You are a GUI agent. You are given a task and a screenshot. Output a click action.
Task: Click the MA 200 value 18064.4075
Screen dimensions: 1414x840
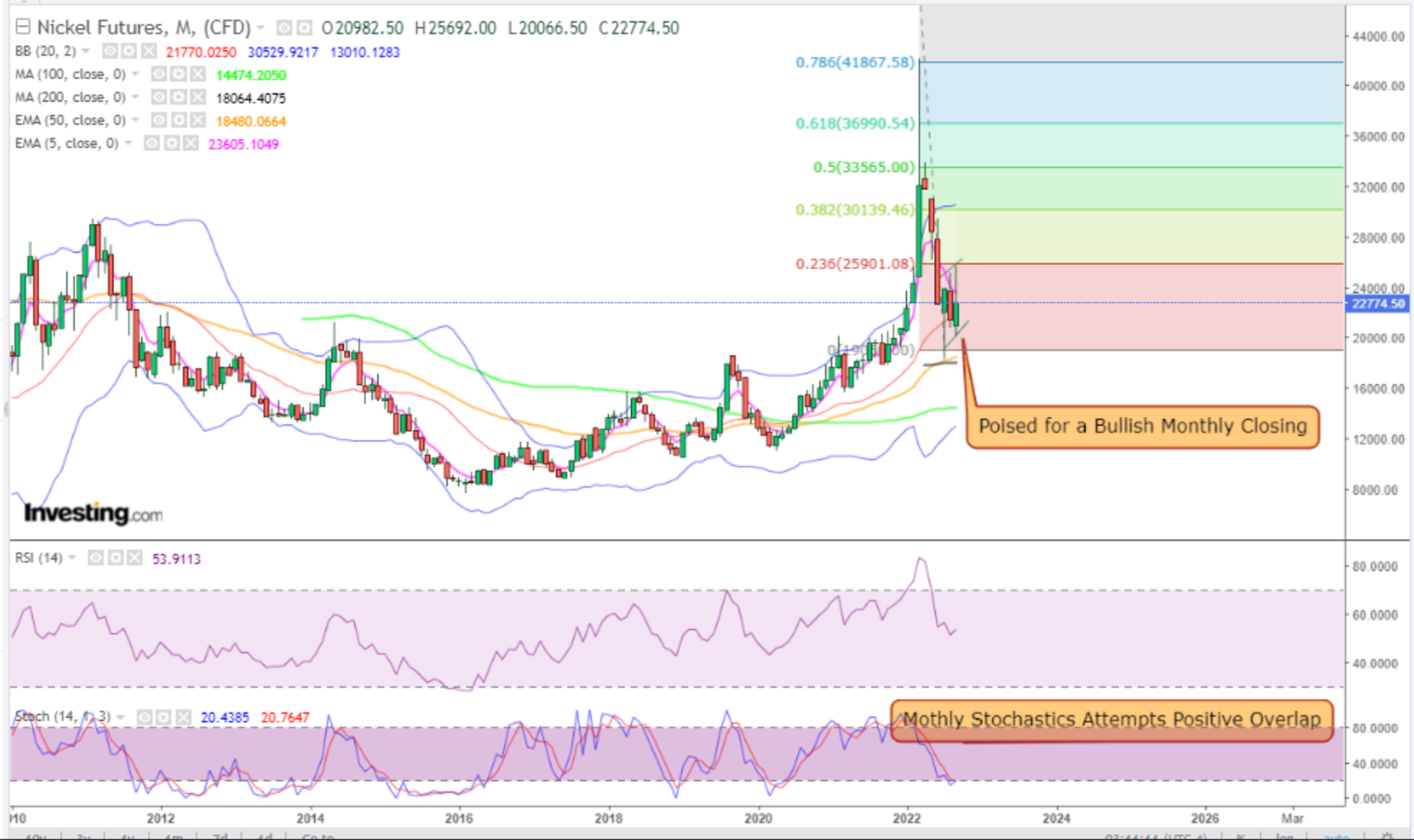point(251,98)
